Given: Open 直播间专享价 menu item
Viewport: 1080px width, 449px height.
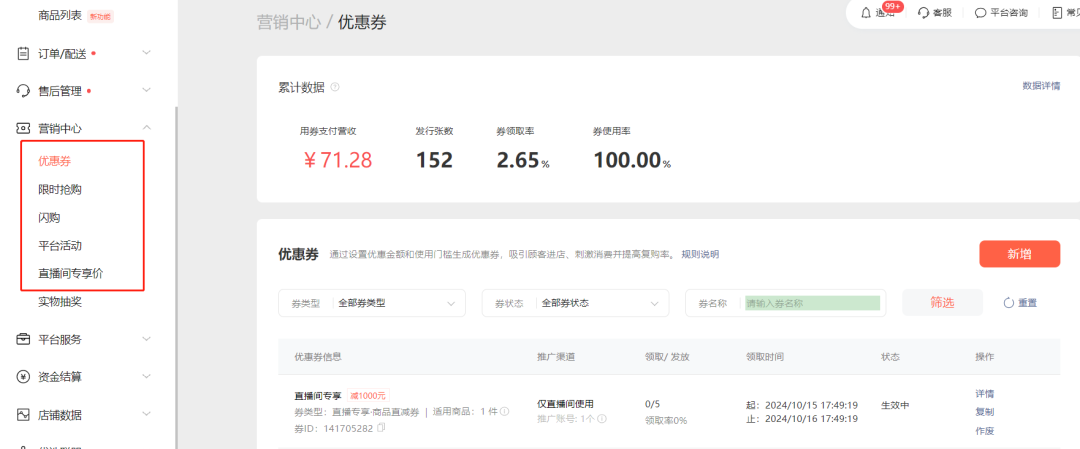Looking at the screenshot, I should click(x=70, y=273).
